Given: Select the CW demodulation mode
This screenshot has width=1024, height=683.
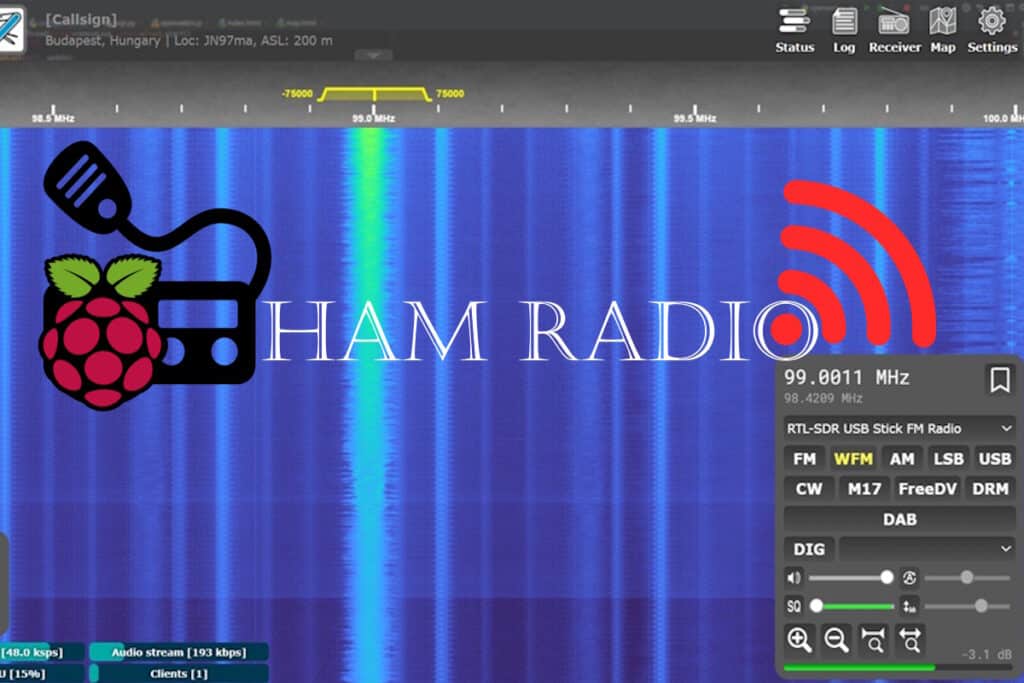Looking at the screenshot, I should (808, 488).
